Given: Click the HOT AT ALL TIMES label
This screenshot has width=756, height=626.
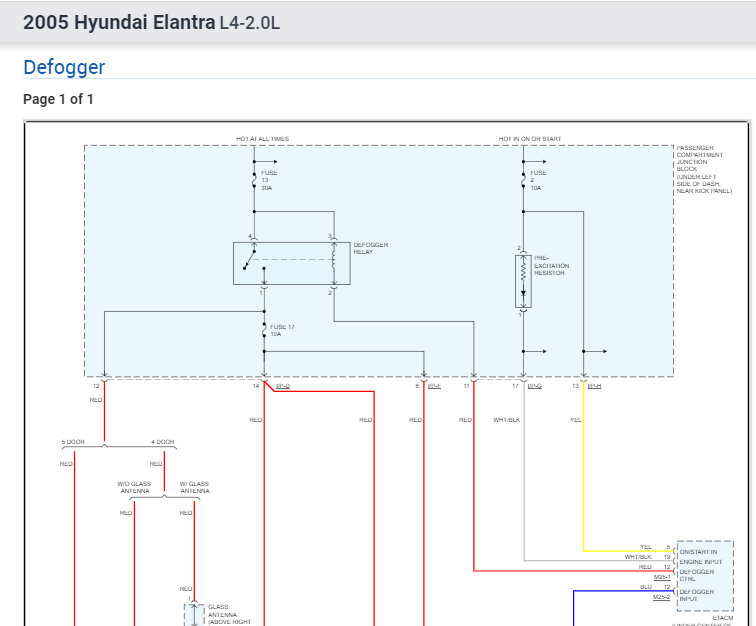Looking at the screenshot, I should tap(262, 139).
